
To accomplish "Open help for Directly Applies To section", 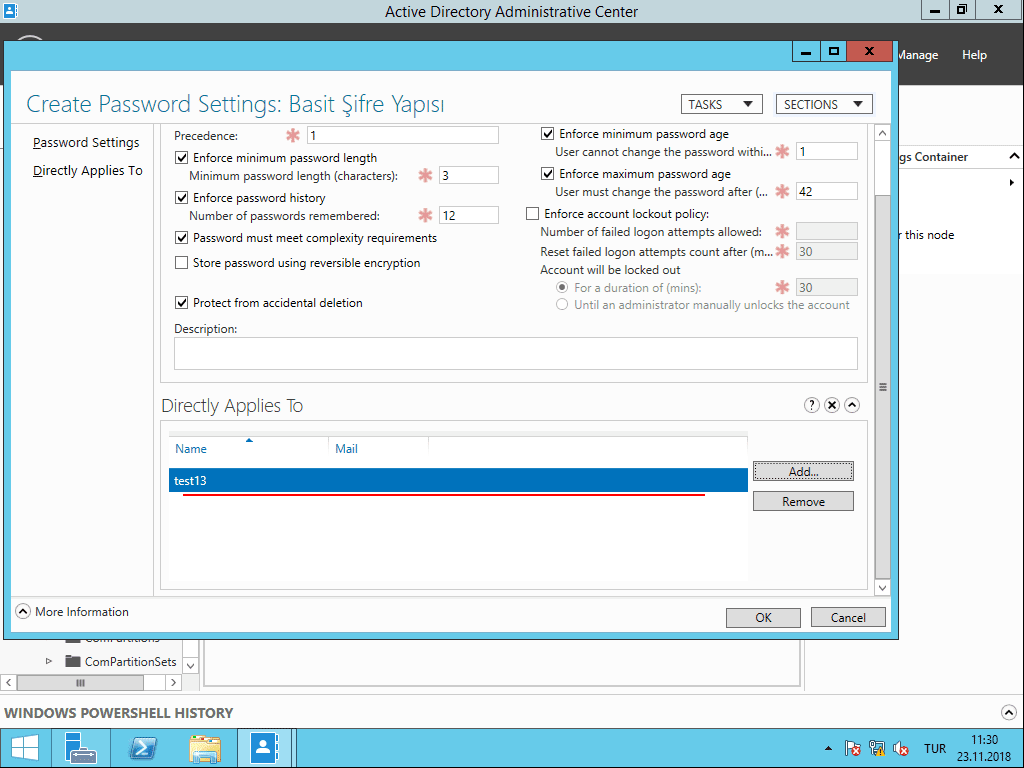I will tap(811, 406).
